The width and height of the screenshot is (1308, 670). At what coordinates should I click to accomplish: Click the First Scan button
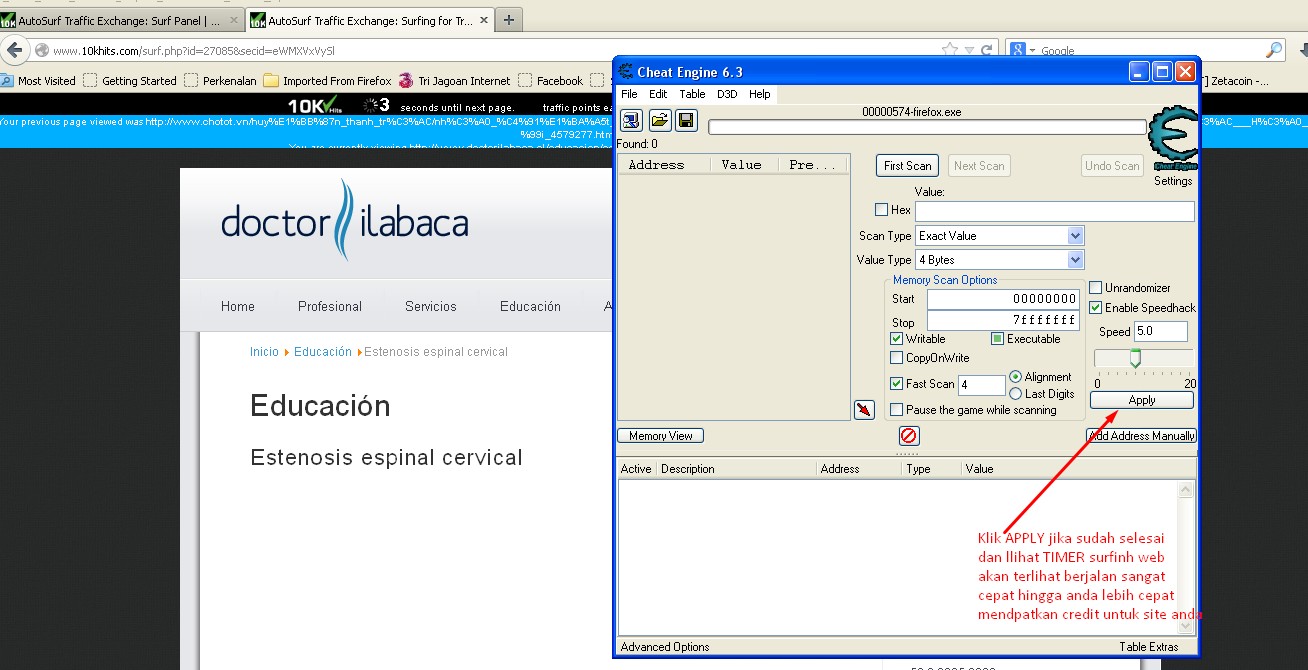(x=908, y=166)
